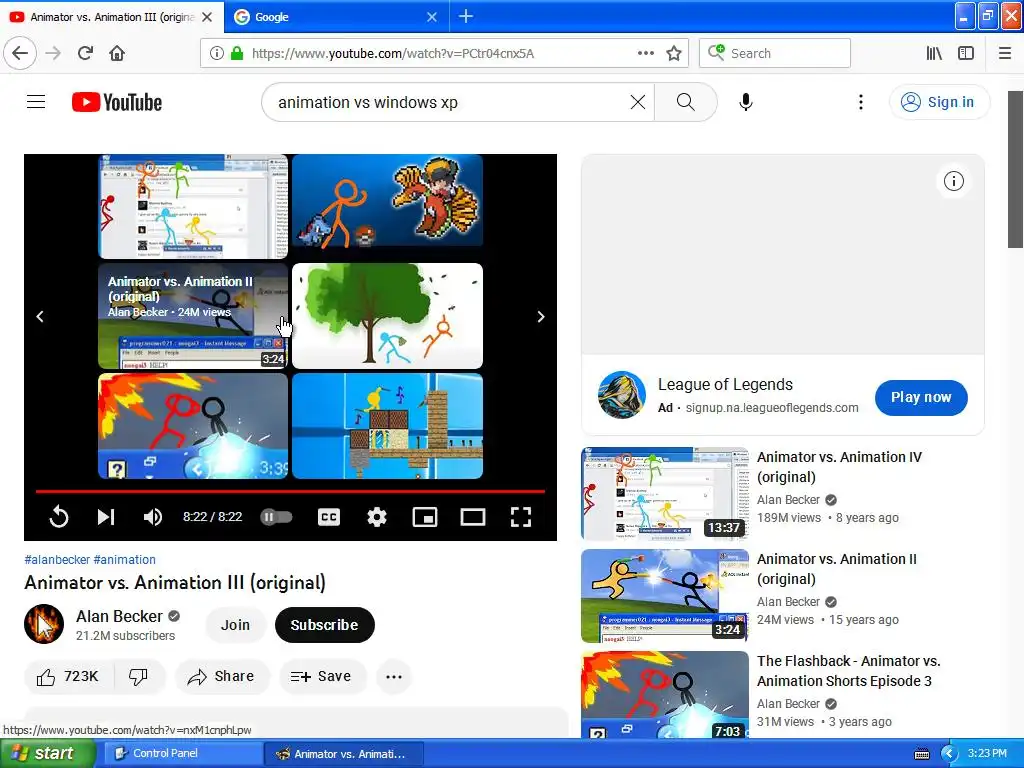The width and height of the screenshot is (1024, 768).
Task: Open YouTube settings three-dot menu
Action: tap(861, 102)
